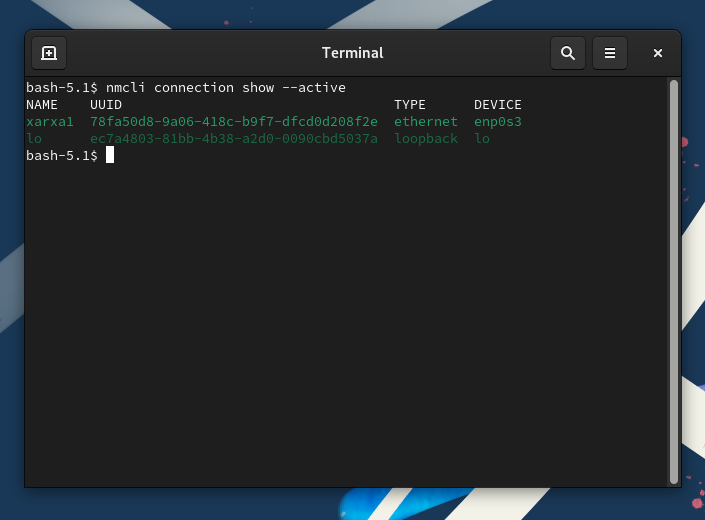Click the loopback type text
705x520 pixels.
426,139
